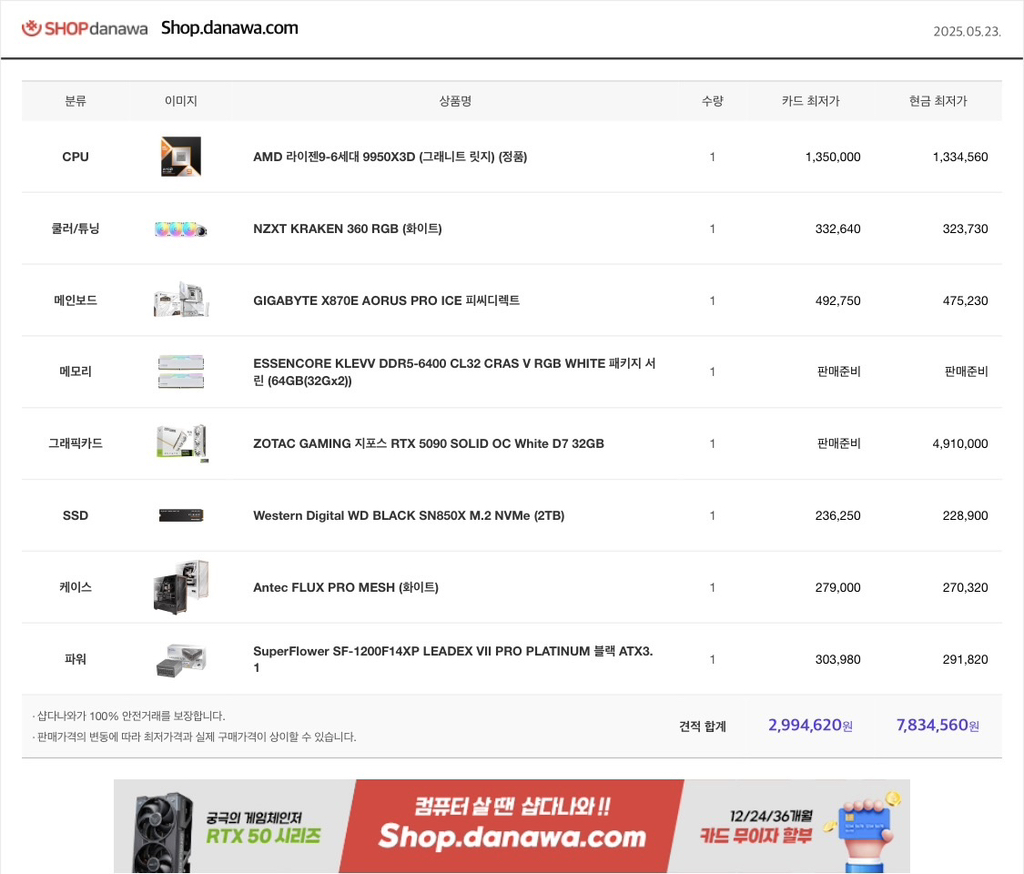
Task: Click the SHOPdanawa logo
Action: click(85, 28)
